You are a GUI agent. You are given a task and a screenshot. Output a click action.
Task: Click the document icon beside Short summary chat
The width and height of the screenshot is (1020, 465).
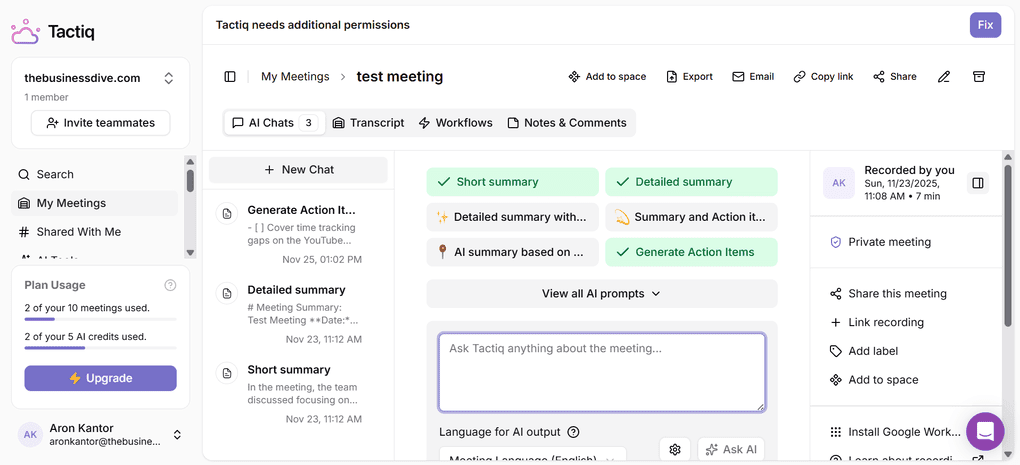[226, 373]
